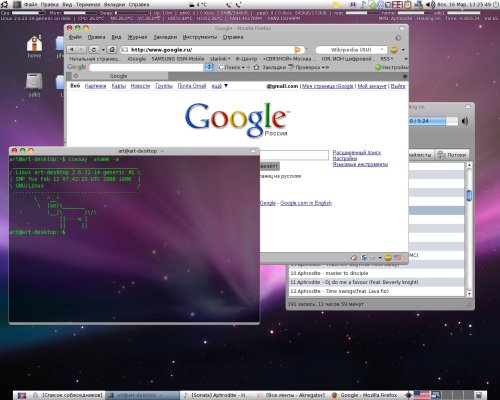
Task: Click the Firefox Reload button
Action: click(x=94, y=50)
